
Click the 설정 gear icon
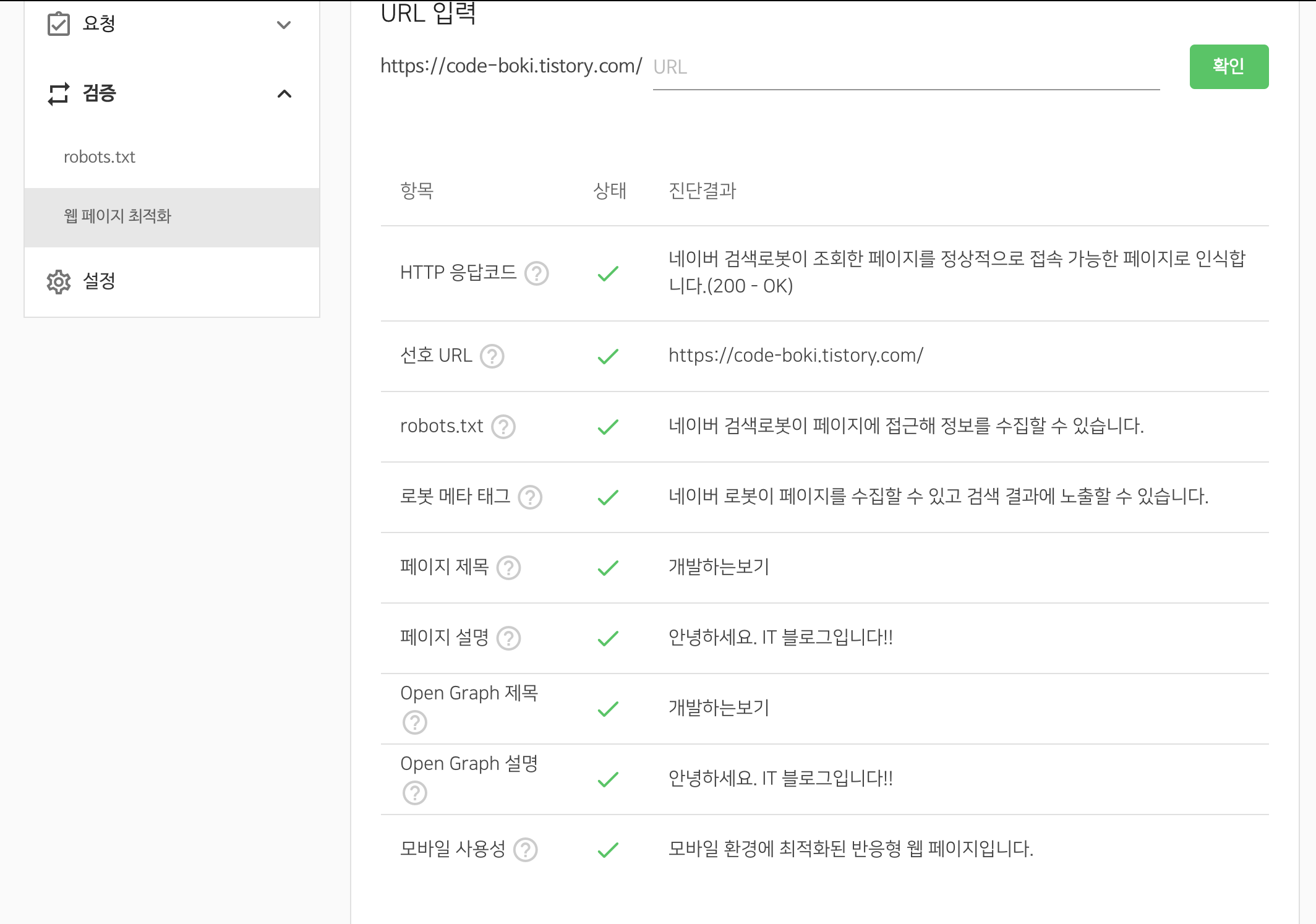[x=59, y=282]
